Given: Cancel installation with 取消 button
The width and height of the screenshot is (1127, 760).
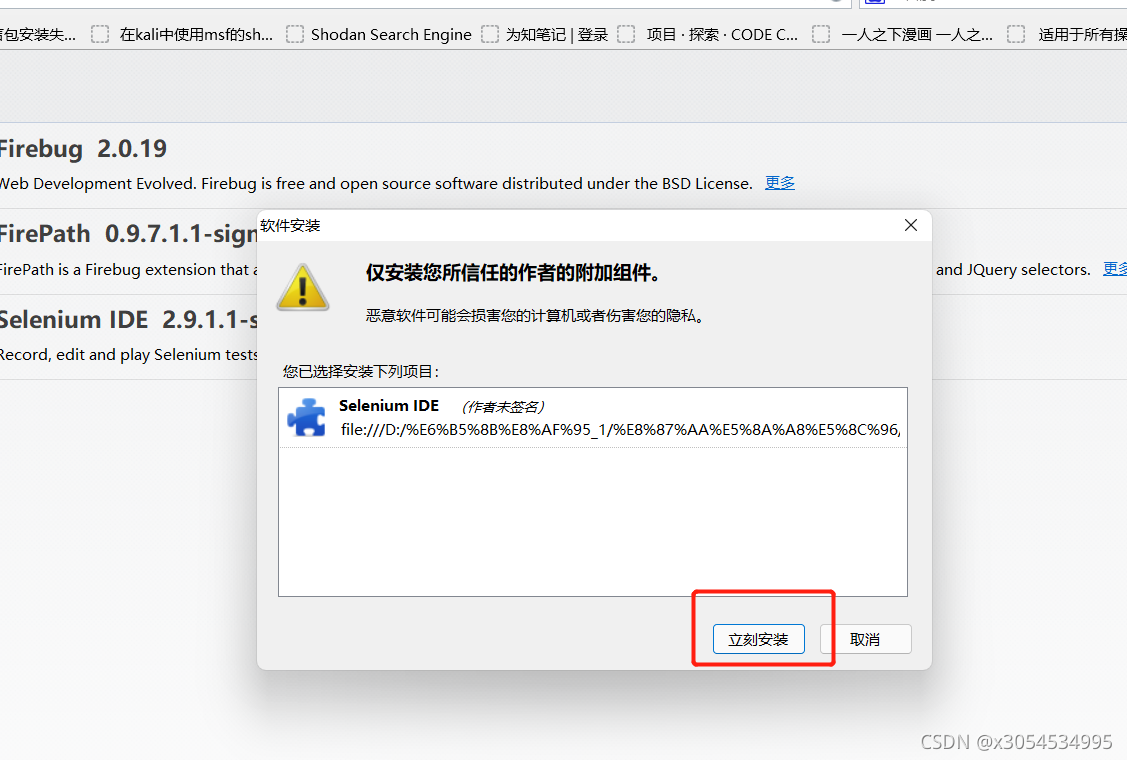Looking at the screenshot, I should coord(865,639).
